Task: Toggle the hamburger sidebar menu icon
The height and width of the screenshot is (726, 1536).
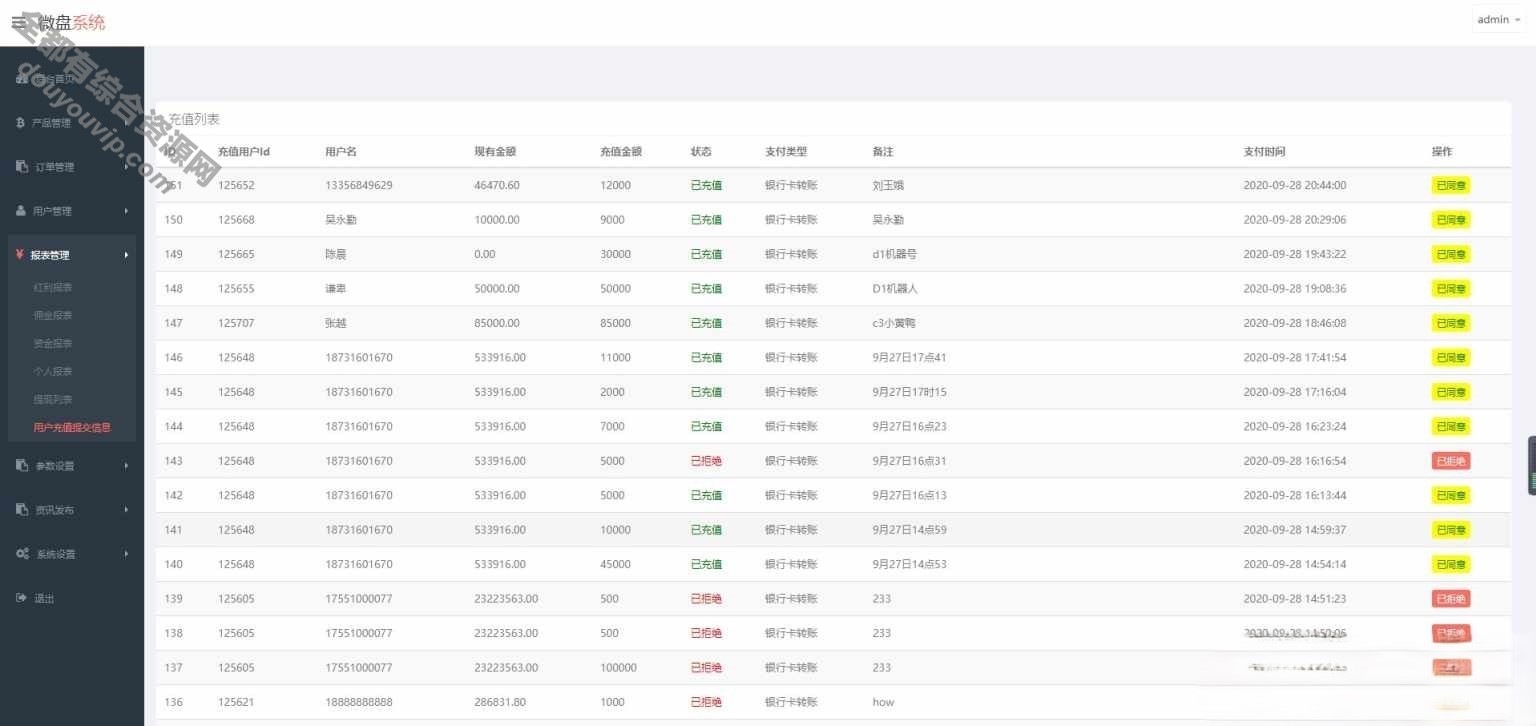Action: click(19, 21)
